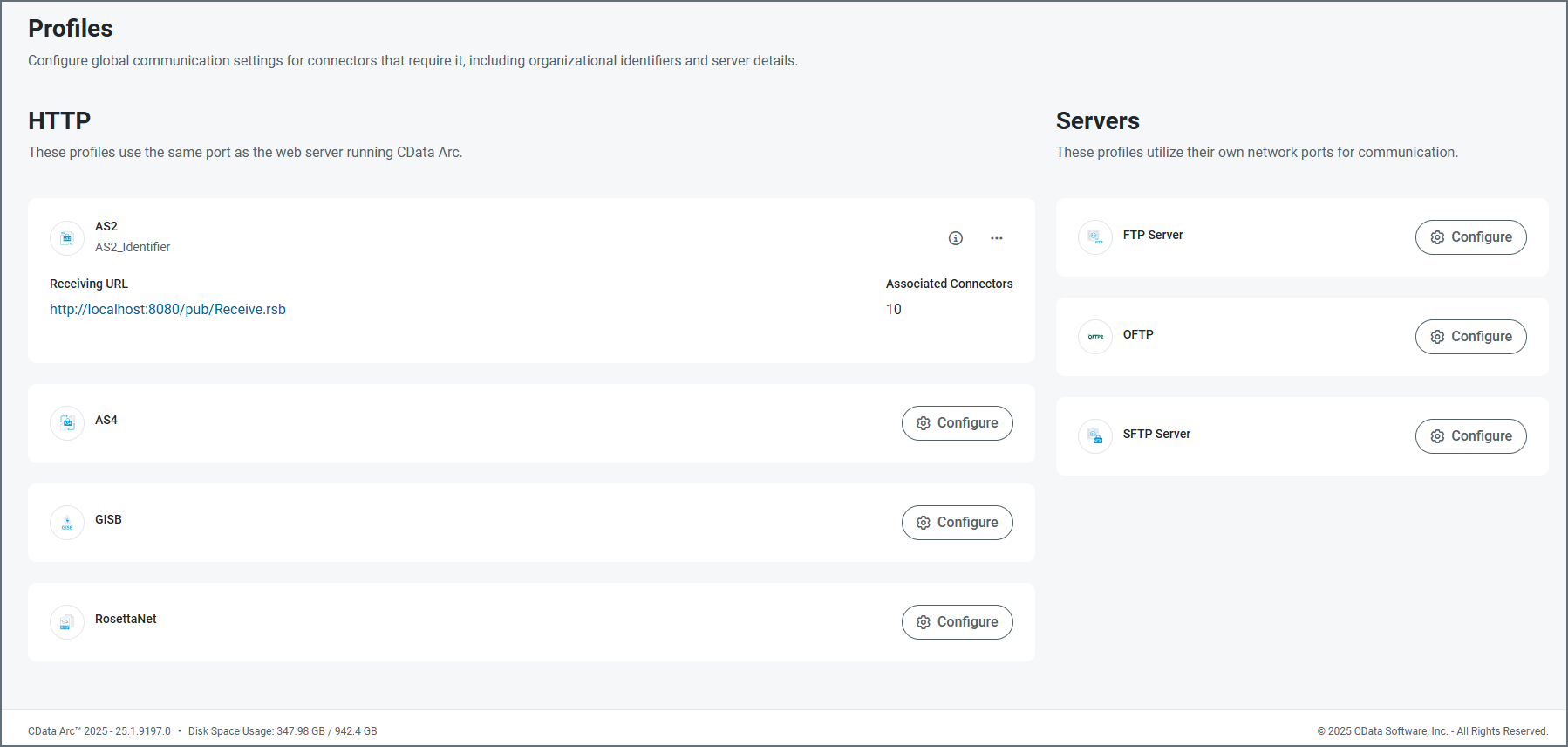
Task: Configure the RosettaNet profile
Action: pos(957,622)
